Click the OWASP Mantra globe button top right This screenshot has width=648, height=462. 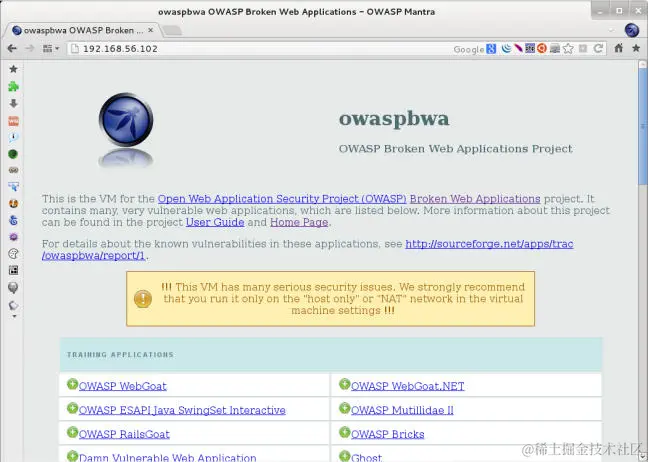click(x=631, y=30)
